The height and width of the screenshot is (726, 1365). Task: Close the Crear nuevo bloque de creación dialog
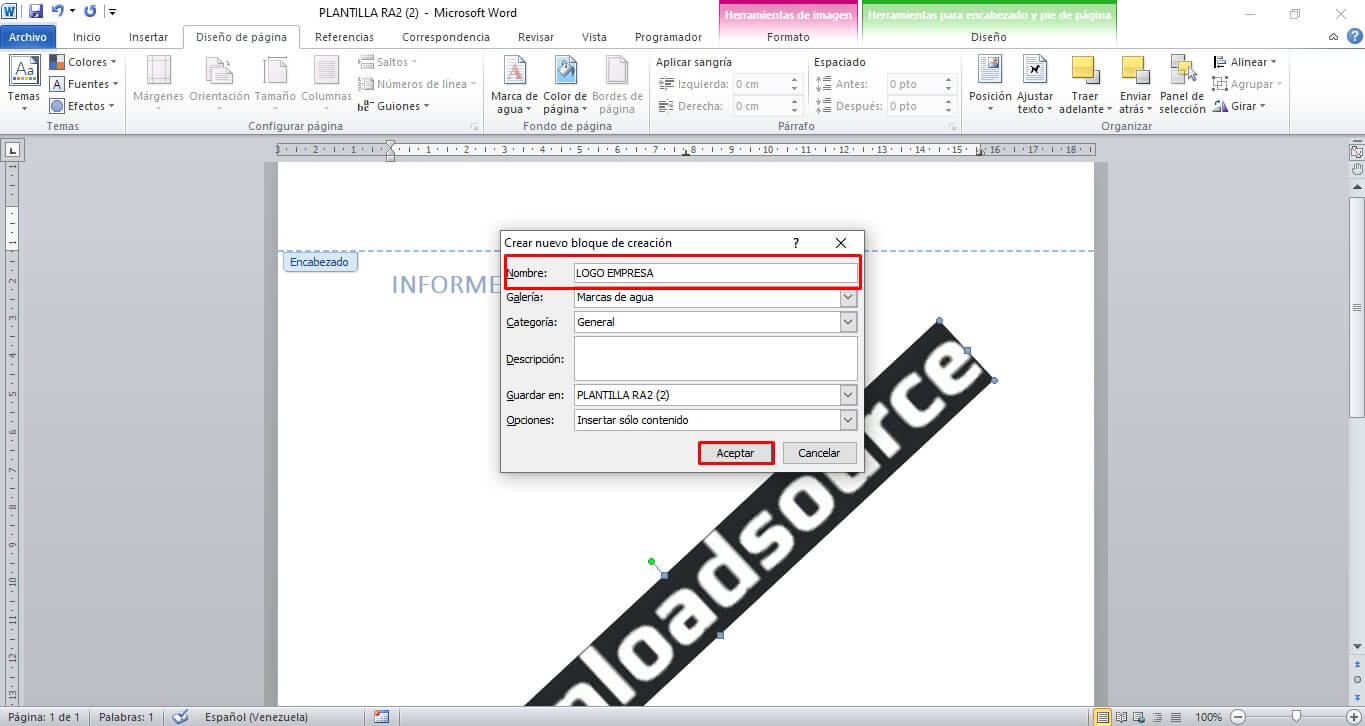click(841, 243)
